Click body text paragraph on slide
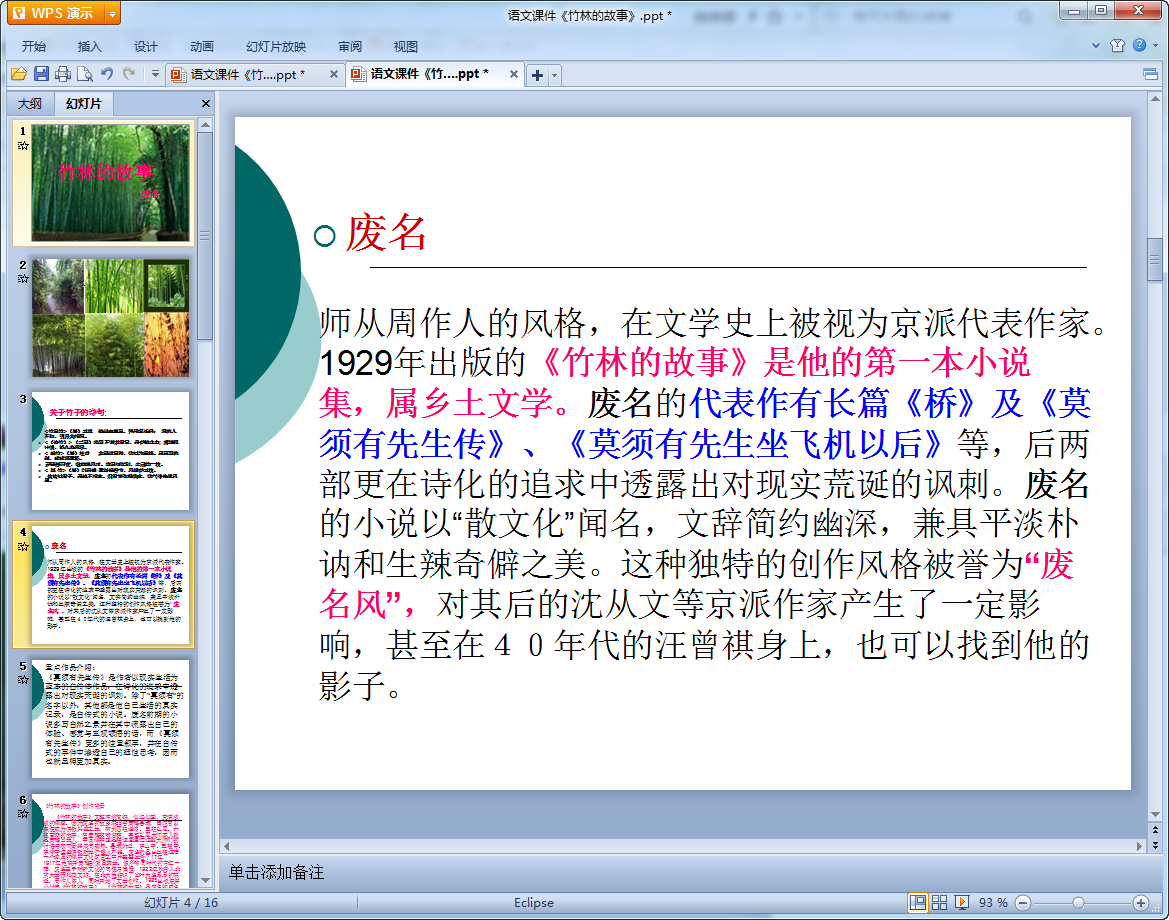The image size is (1169, 920). click(712, 504)
